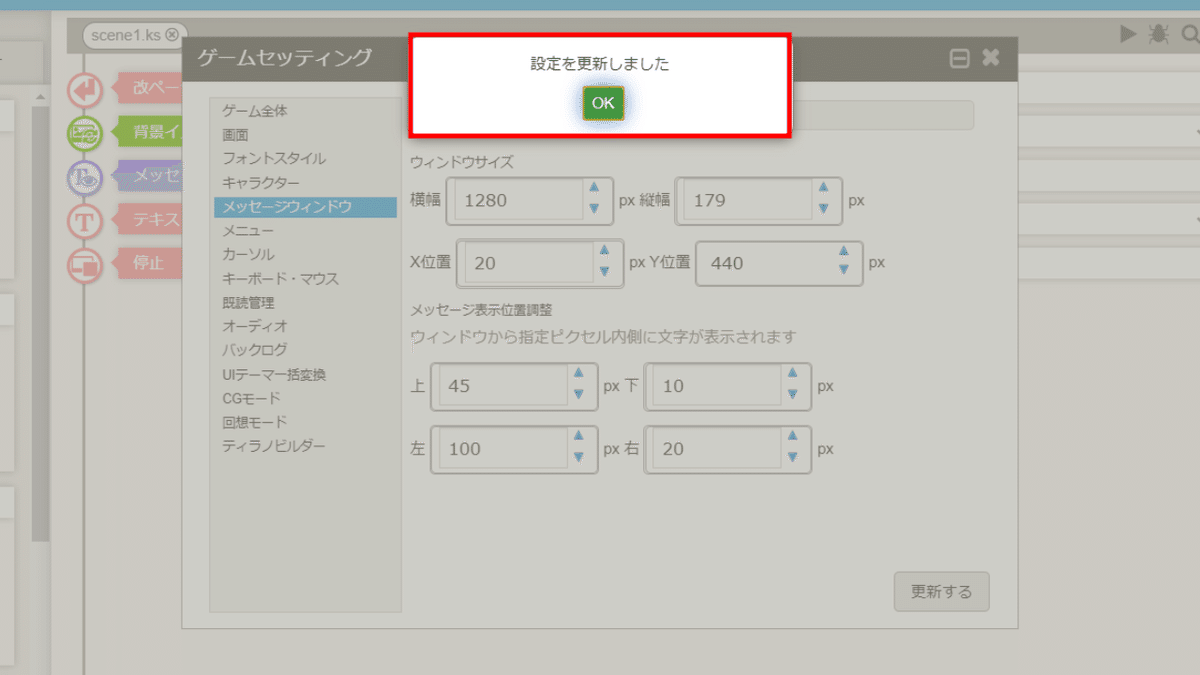1200x675 pixels.
Task: Click the 更新する button
Action: click(x=941, y=592)
